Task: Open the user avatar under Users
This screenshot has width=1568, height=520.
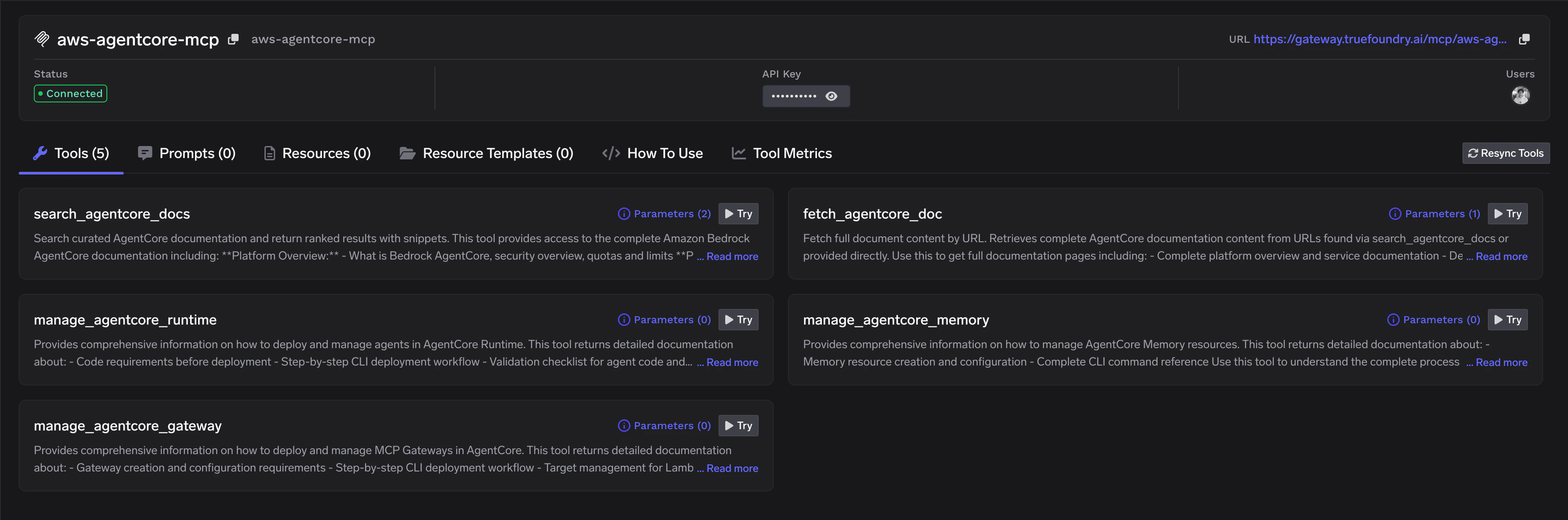Action: pyautogui.click(x=1520, y=95)
